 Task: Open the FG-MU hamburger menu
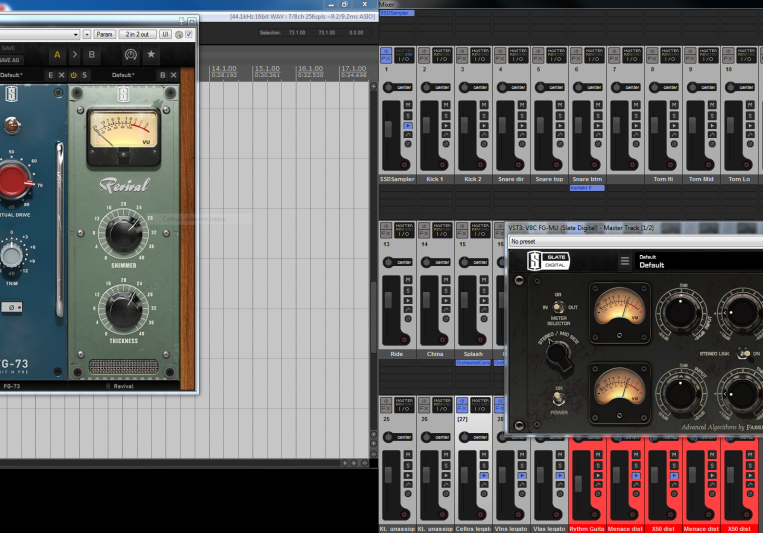click(625, 261)
